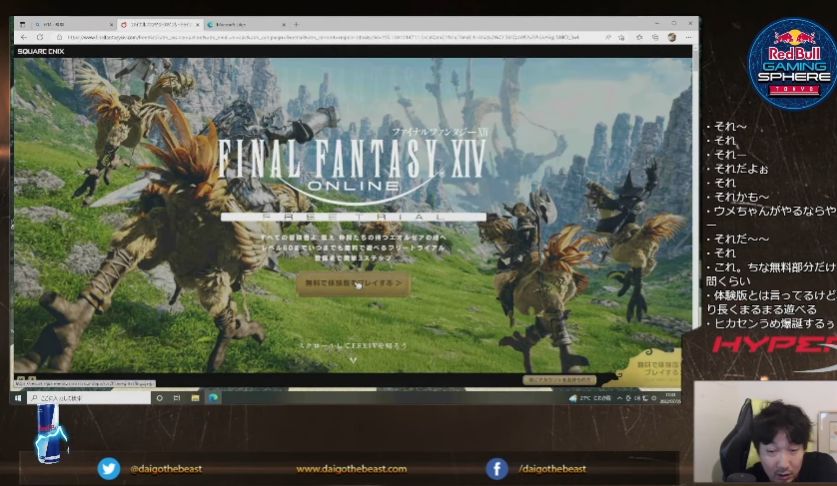The image size is (837, 486).
Task: Click the orange free trial play button
Action: (353, 283)
